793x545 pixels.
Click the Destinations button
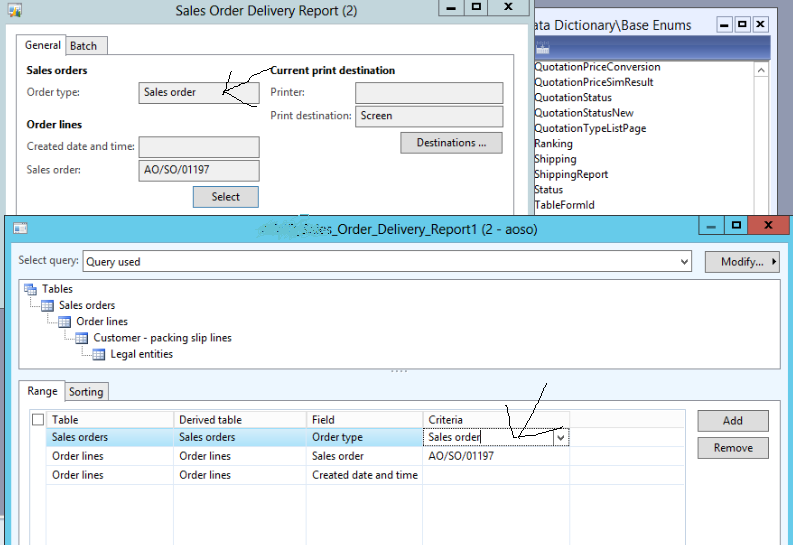coord(451,143)
